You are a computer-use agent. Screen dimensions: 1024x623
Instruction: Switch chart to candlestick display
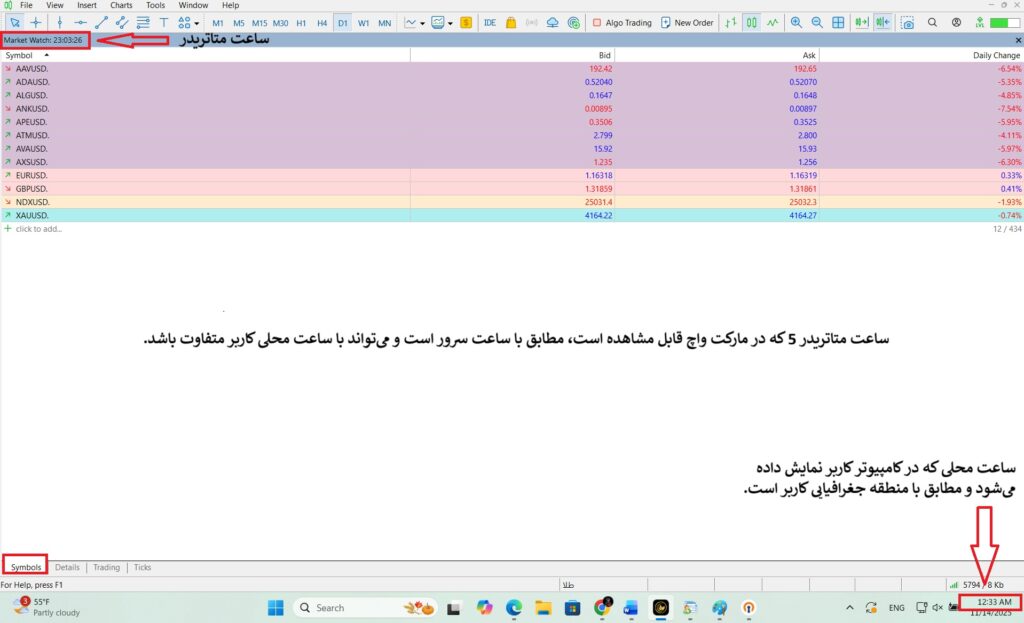(x=751, y=22)
